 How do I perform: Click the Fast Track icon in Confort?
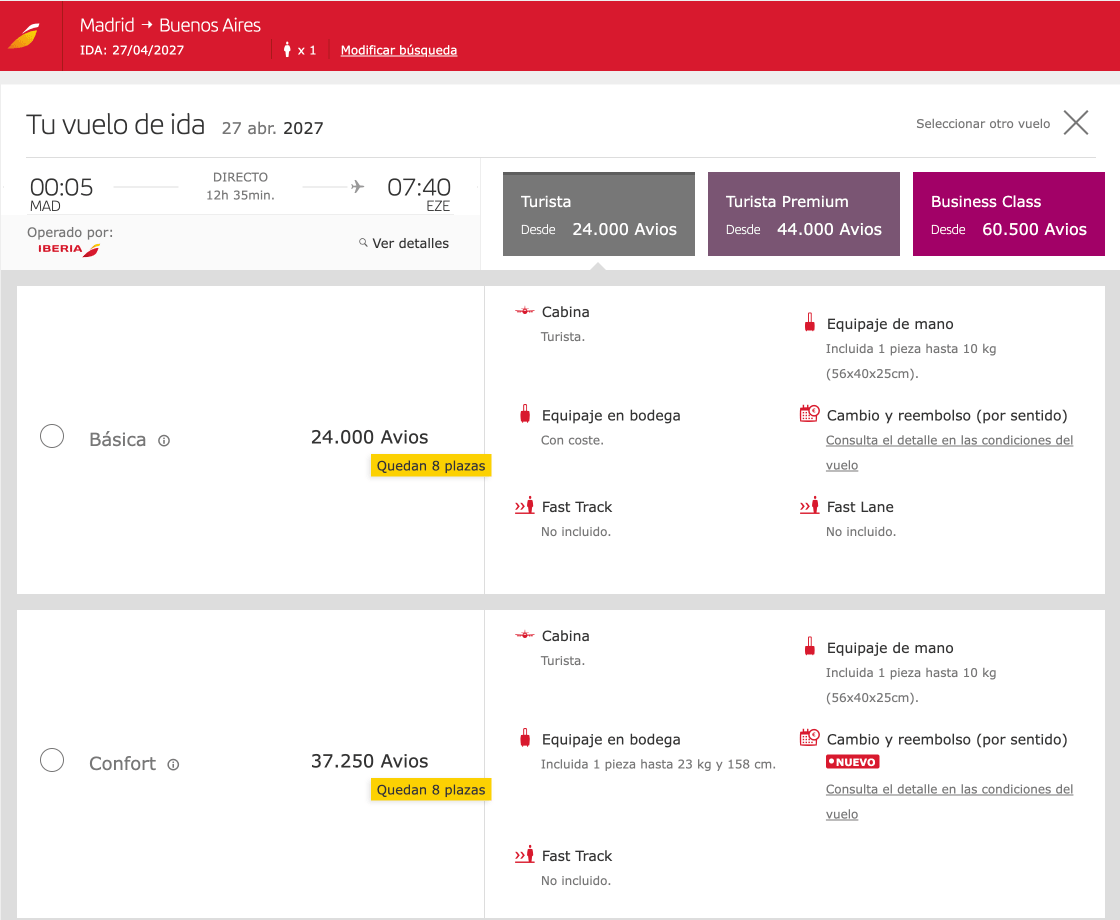click(525, 854)
